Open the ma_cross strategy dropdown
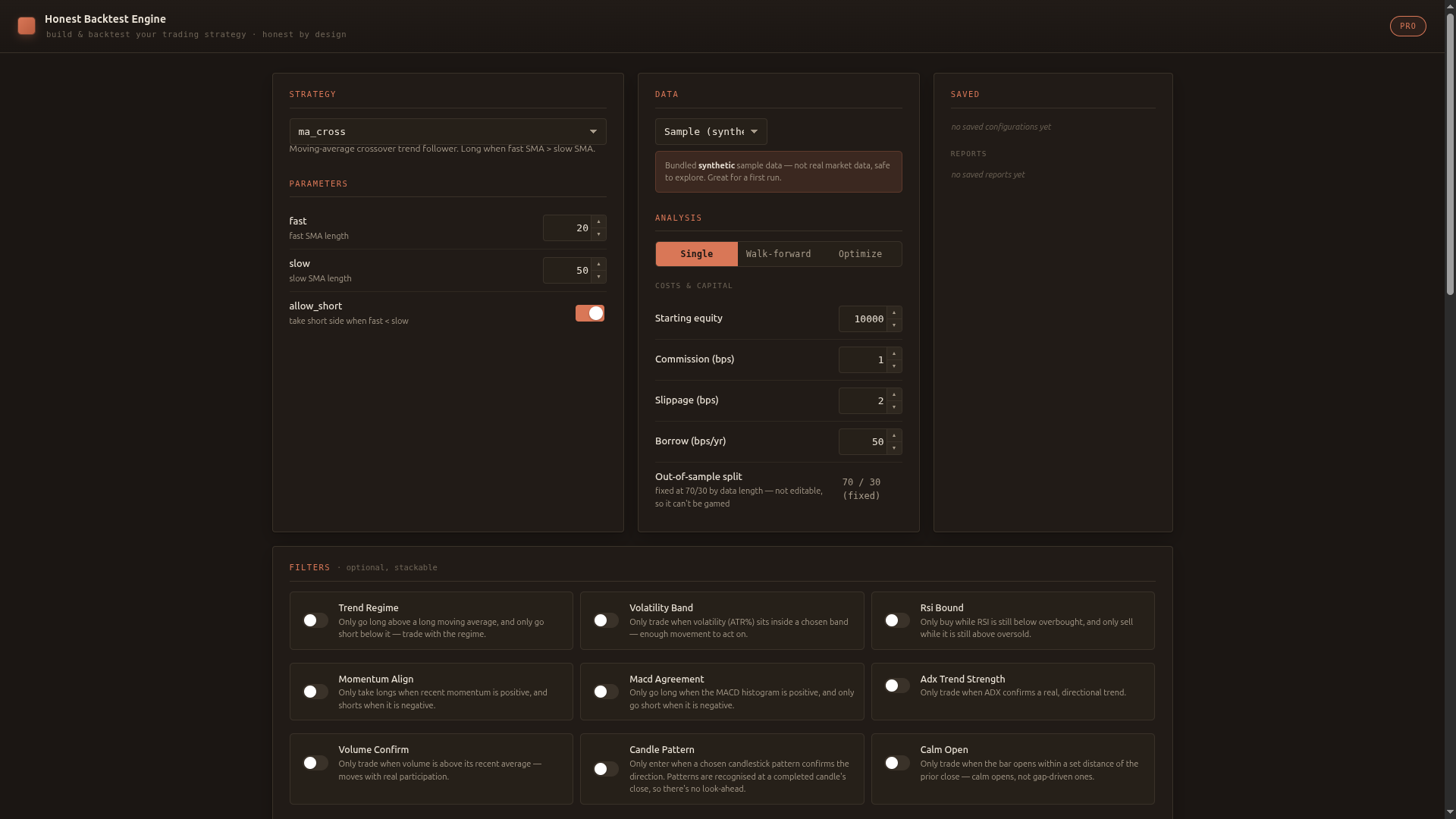1456x819 pixels. 447,131
